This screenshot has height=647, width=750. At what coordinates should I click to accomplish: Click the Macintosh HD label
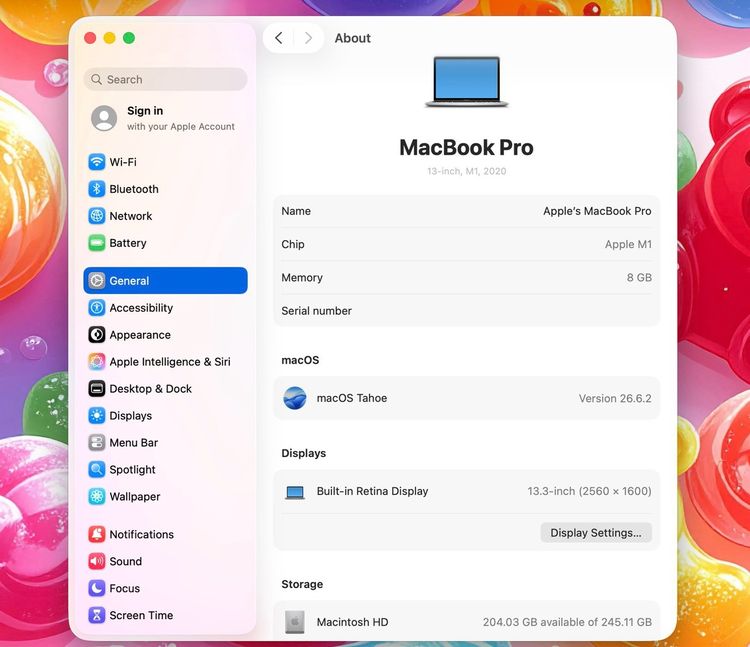(353, 622)
